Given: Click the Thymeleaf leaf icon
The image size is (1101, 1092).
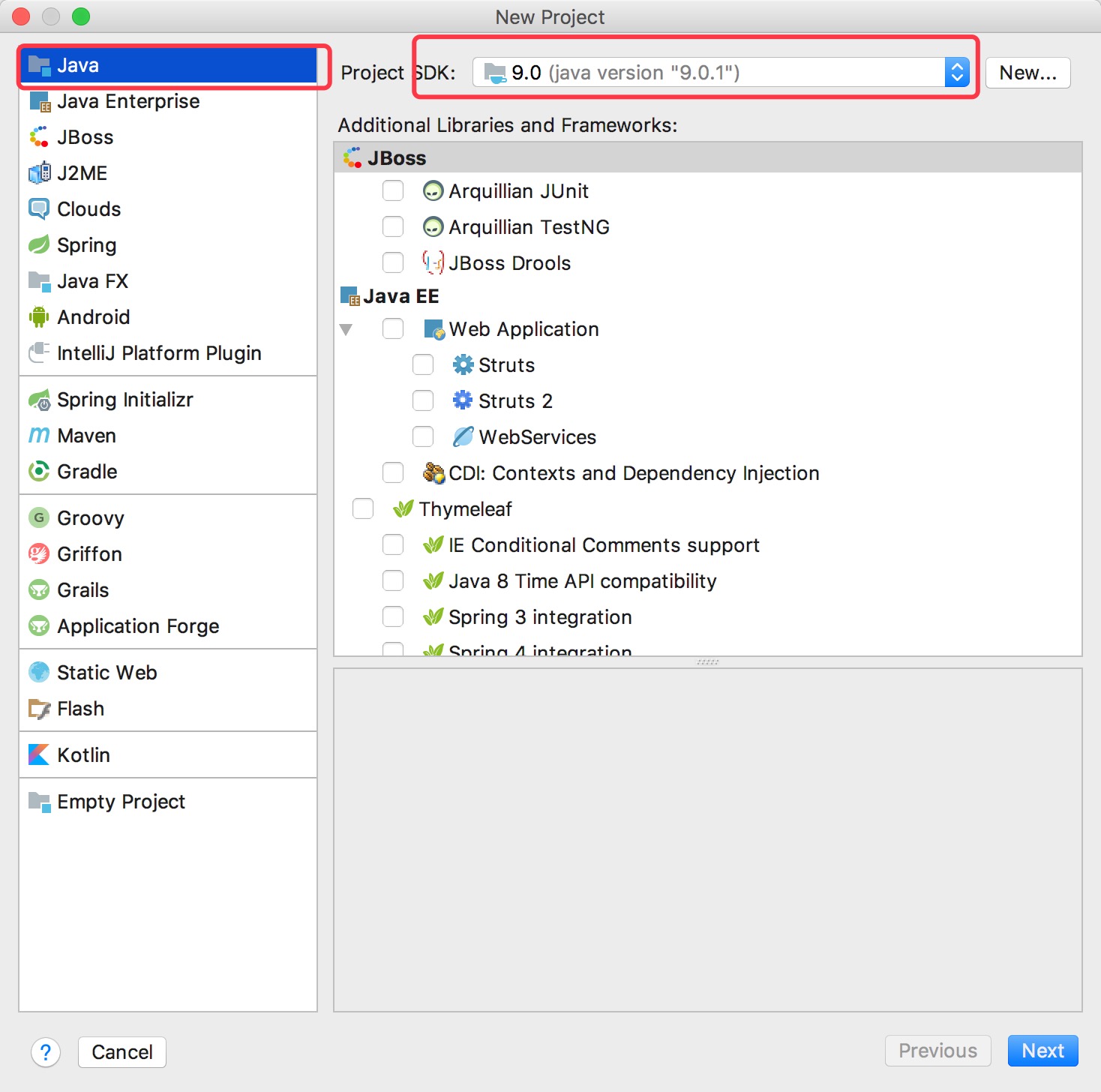Looking at the screenshot, I should point(403,509).
